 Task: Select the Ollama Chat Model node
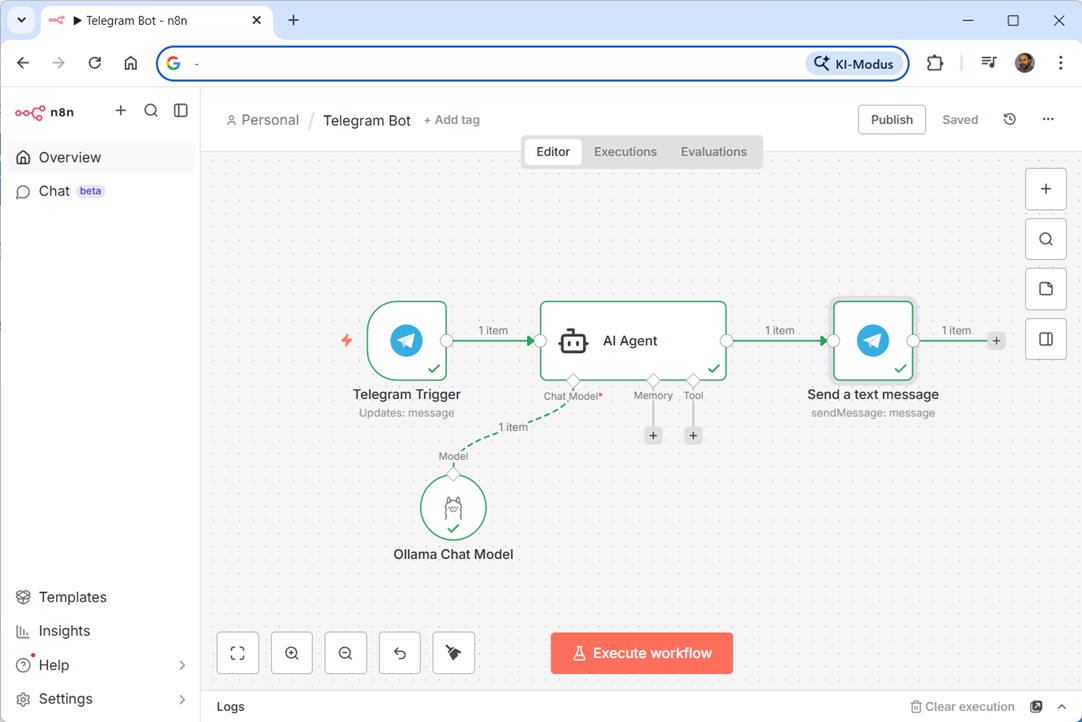[453, 508]
